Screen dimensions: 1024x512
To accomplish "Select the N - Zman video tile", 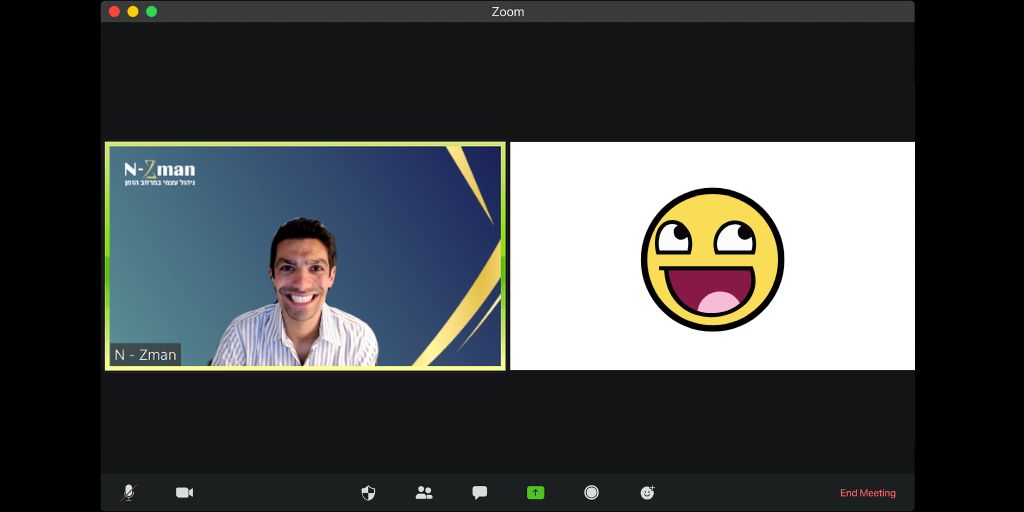I will coord(305,256).
